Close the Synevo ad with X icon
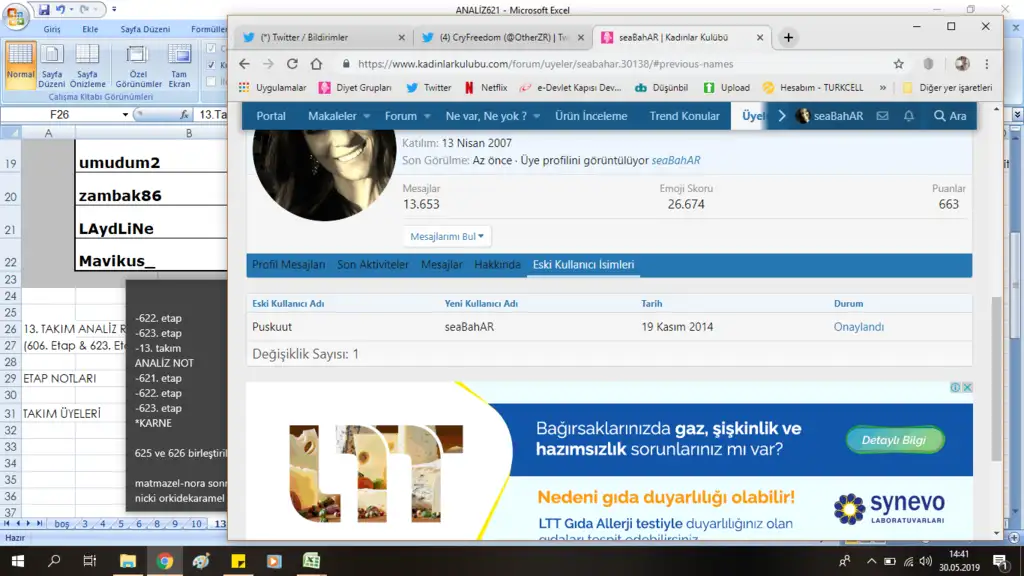Screen dimensions: 1024x576 pos(967,387)
